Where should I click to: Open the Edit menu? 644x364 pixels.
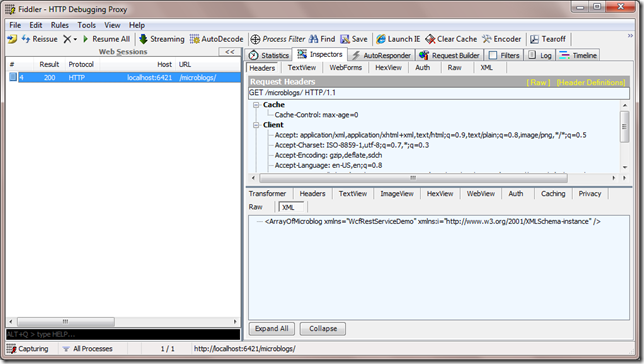pos(36,25)
